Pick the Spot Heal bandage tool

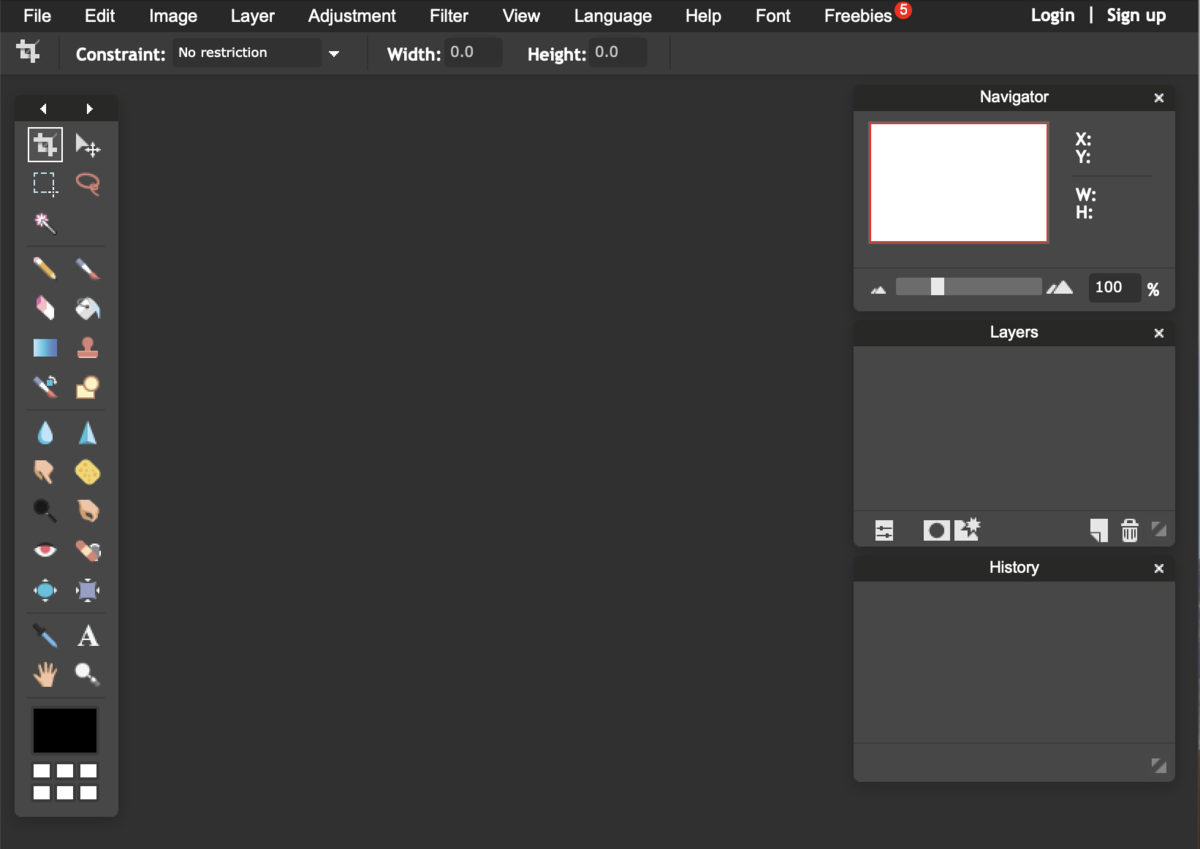[88, 550]
